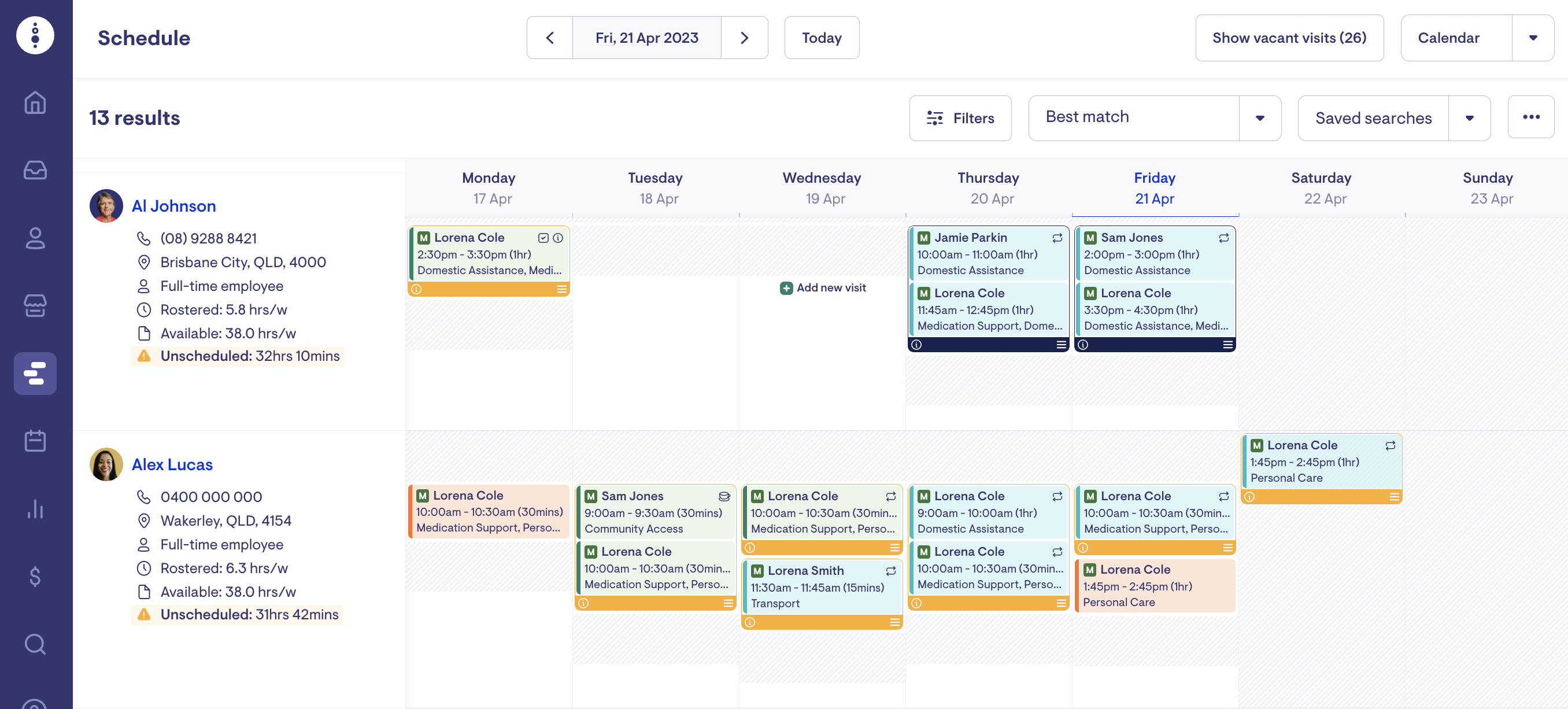Viewport: 1568px width, 709px height.
Task: Select the Wednesday 19 Apr column header
Action: click(822, 188)
